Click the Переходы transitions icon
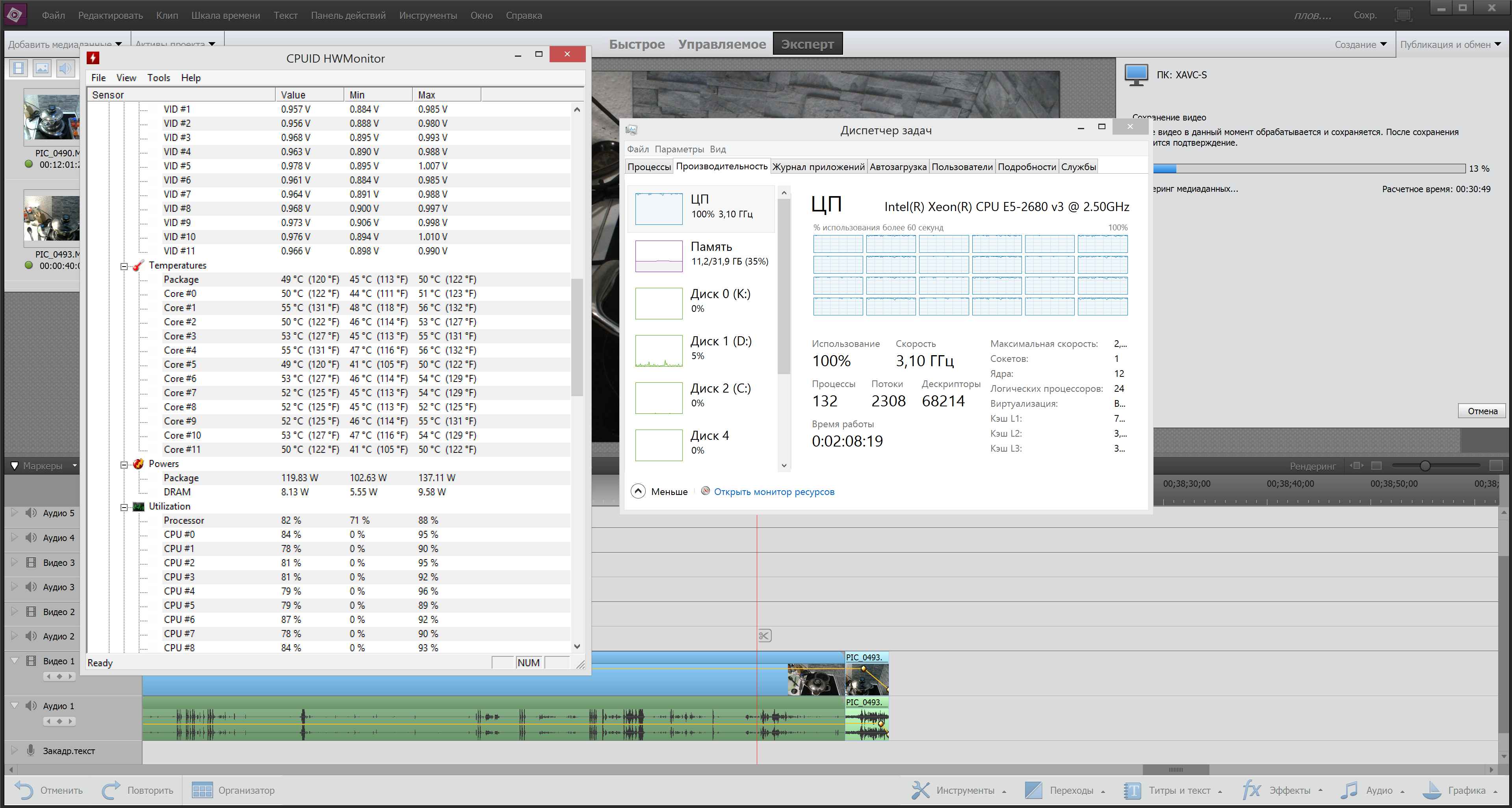Viewport: 1512px width, 808px height. [x=1033, y=790]
